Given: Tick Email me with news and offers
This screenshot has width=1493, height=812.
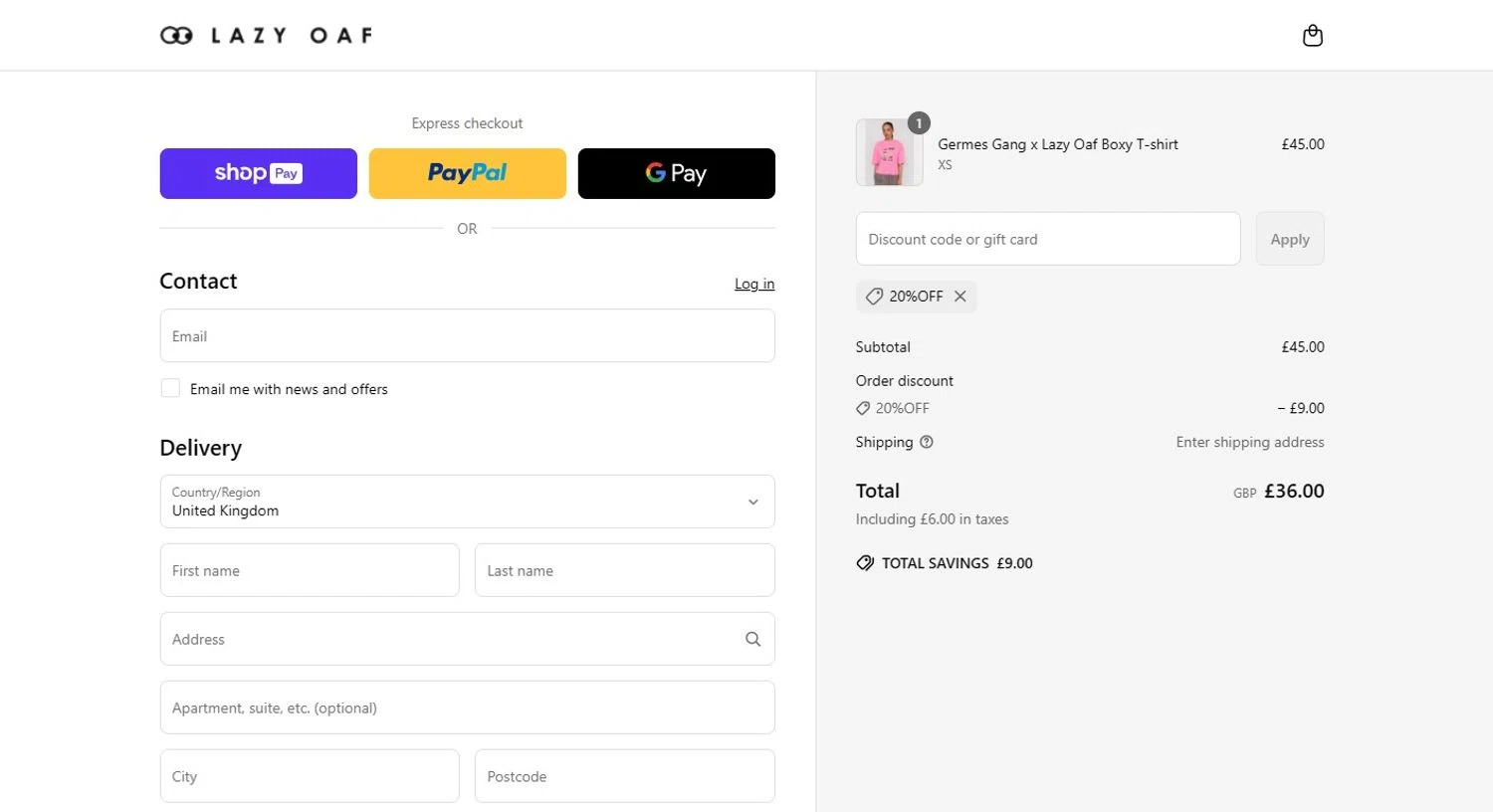Looking at the screenshot, I should tap(170, 388).
